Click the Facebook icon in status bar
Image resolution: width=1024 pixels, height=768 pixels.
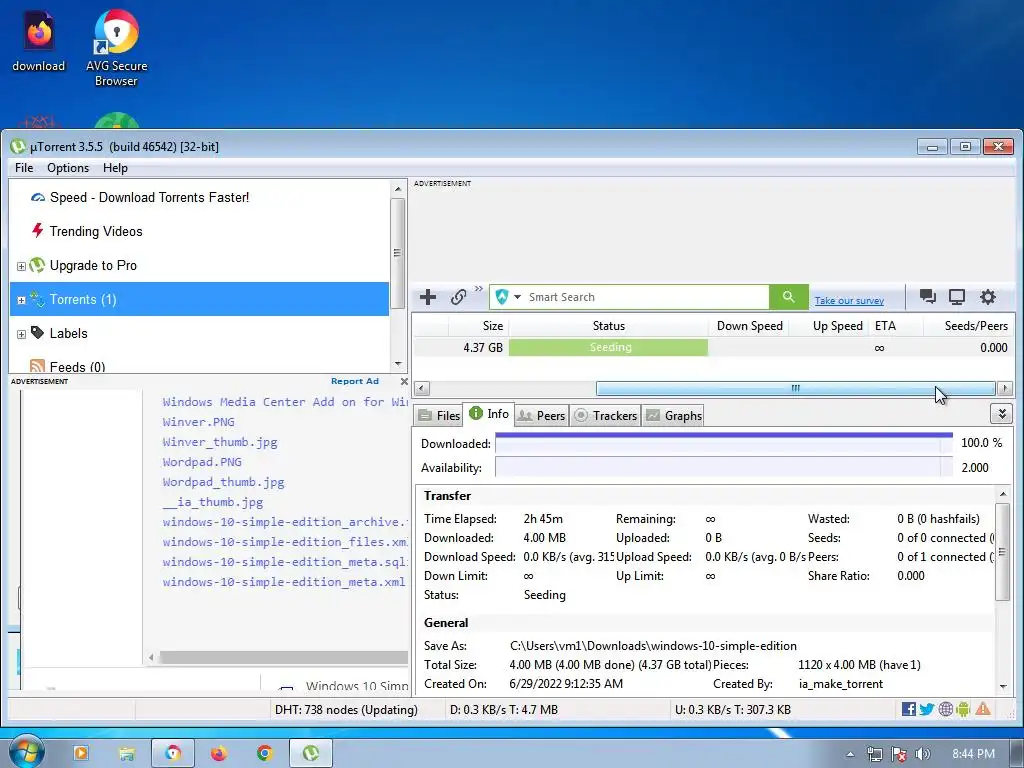(908, 709)
